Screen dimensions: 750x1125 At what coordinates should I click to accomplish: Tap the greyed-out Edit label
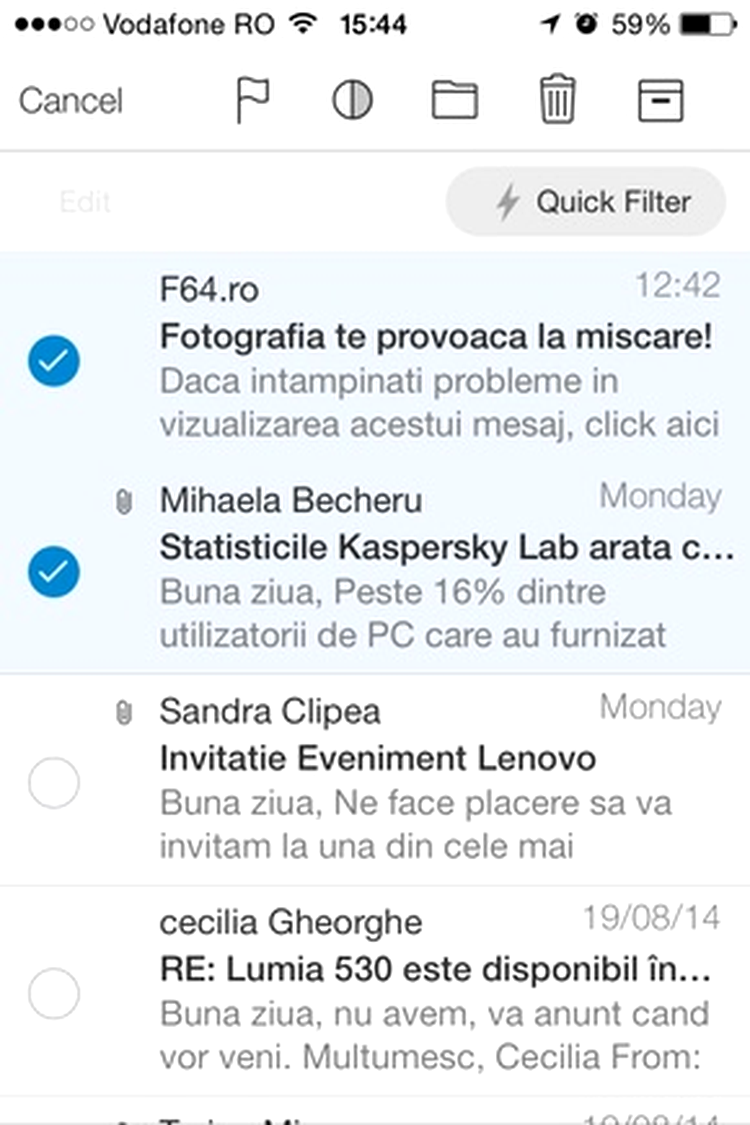tap(85, 202)
